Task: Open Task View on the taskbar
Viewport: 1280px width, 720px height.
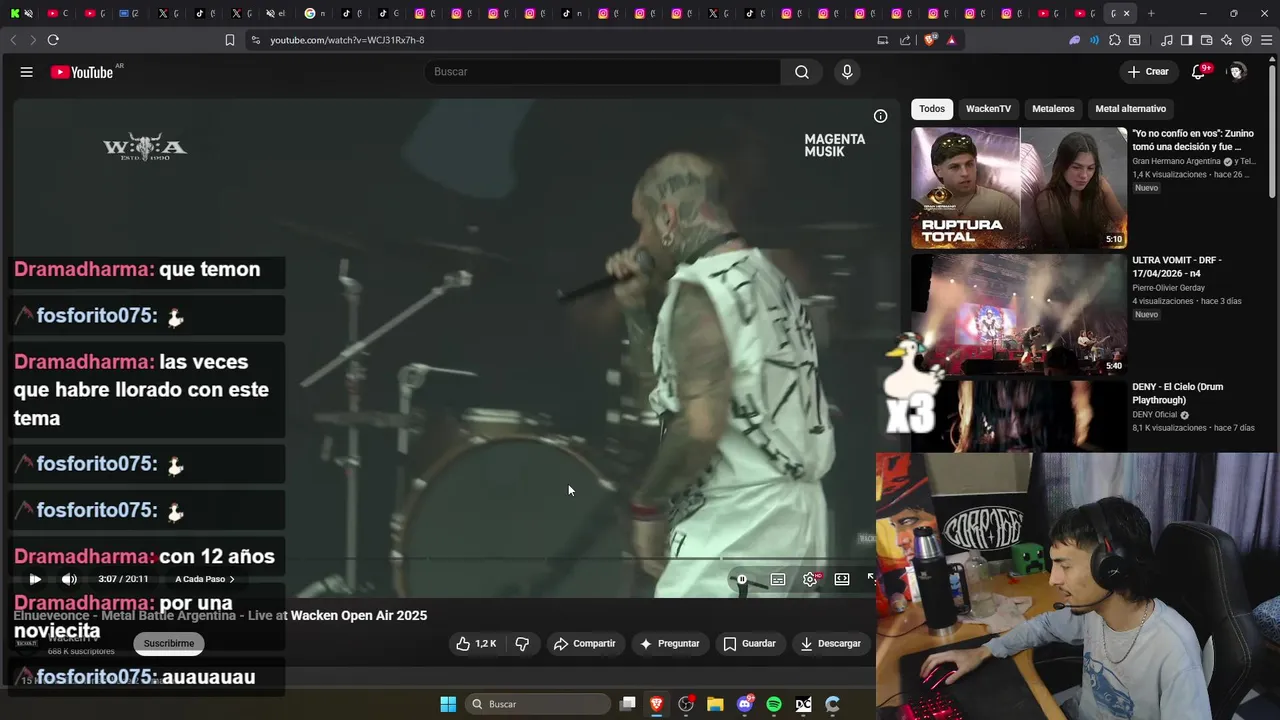Action: coord(628,704)
